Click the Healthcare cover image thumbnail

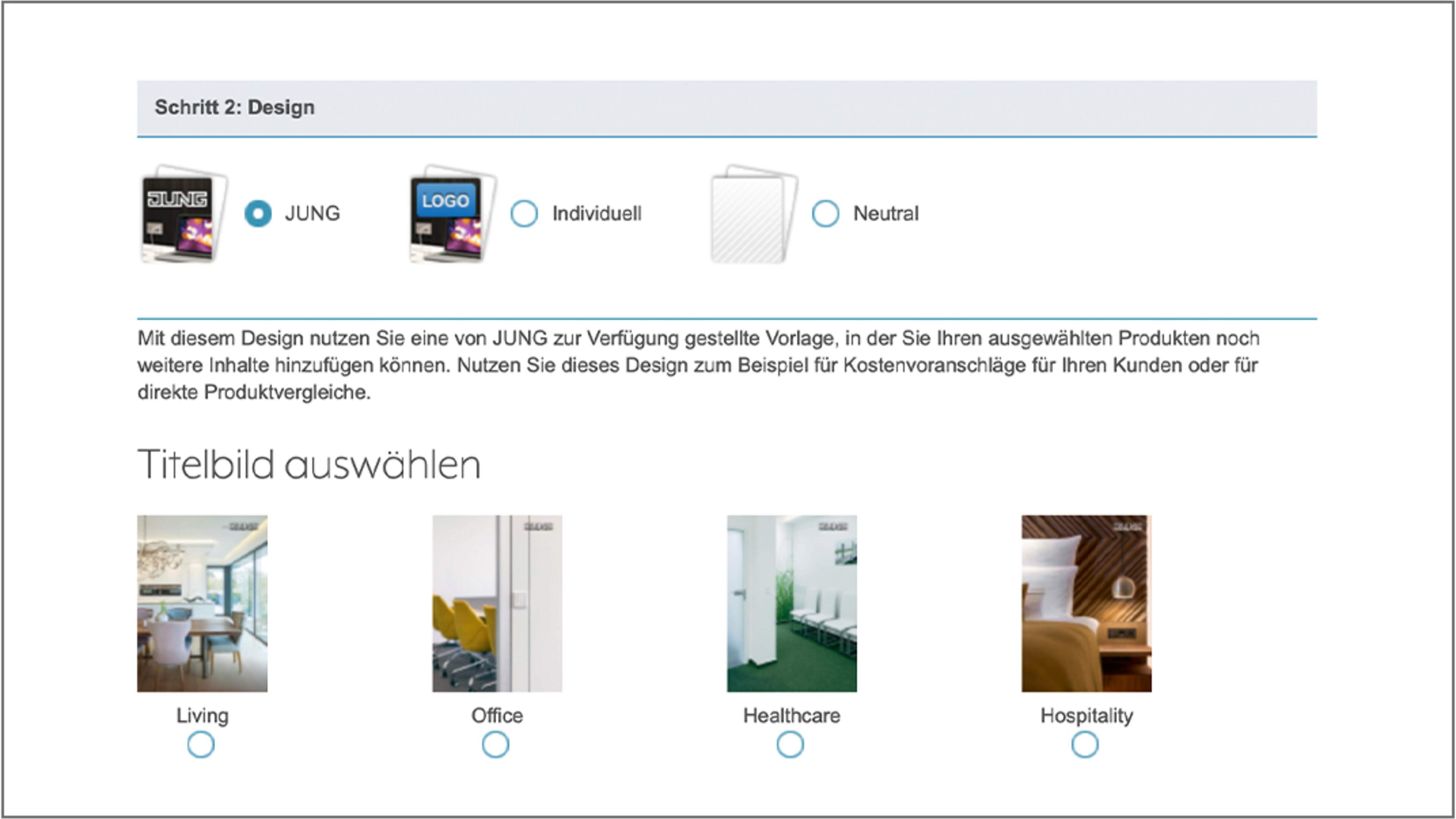(791, 603)
